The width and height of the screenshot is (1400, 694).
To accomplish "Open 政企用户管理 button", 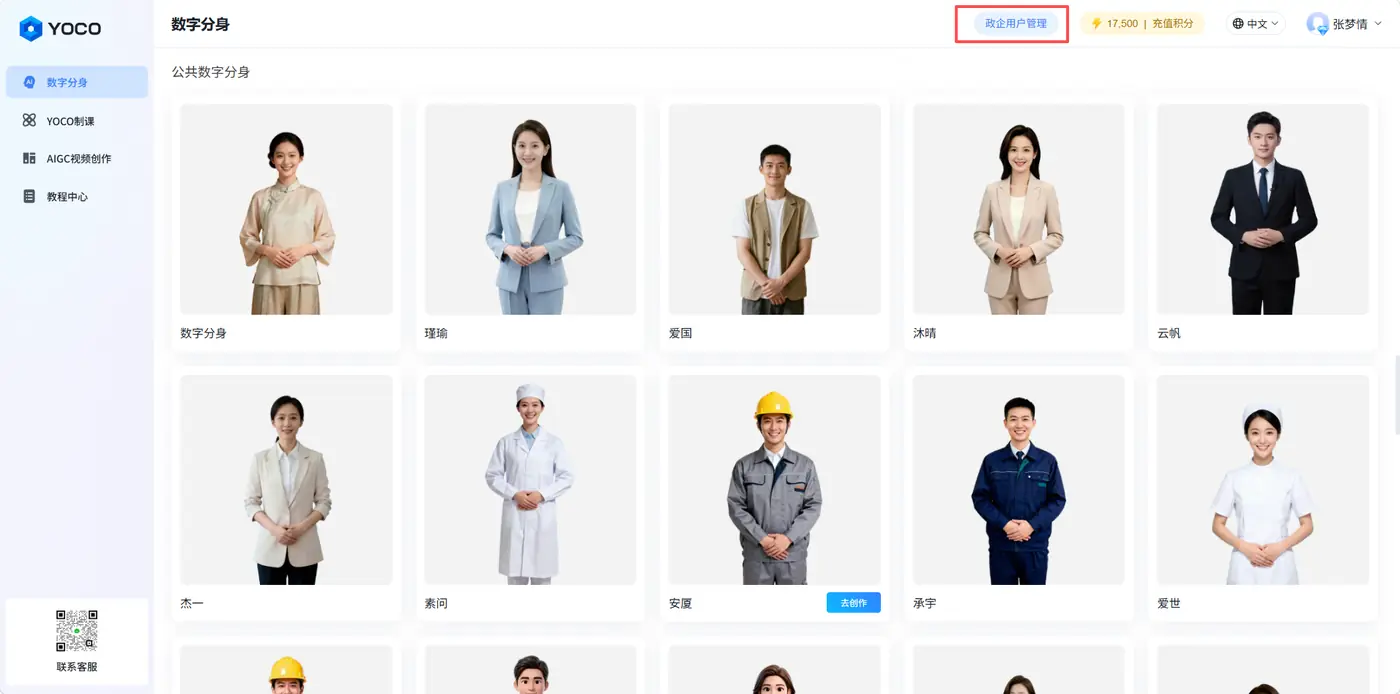I will (1015, 23).
